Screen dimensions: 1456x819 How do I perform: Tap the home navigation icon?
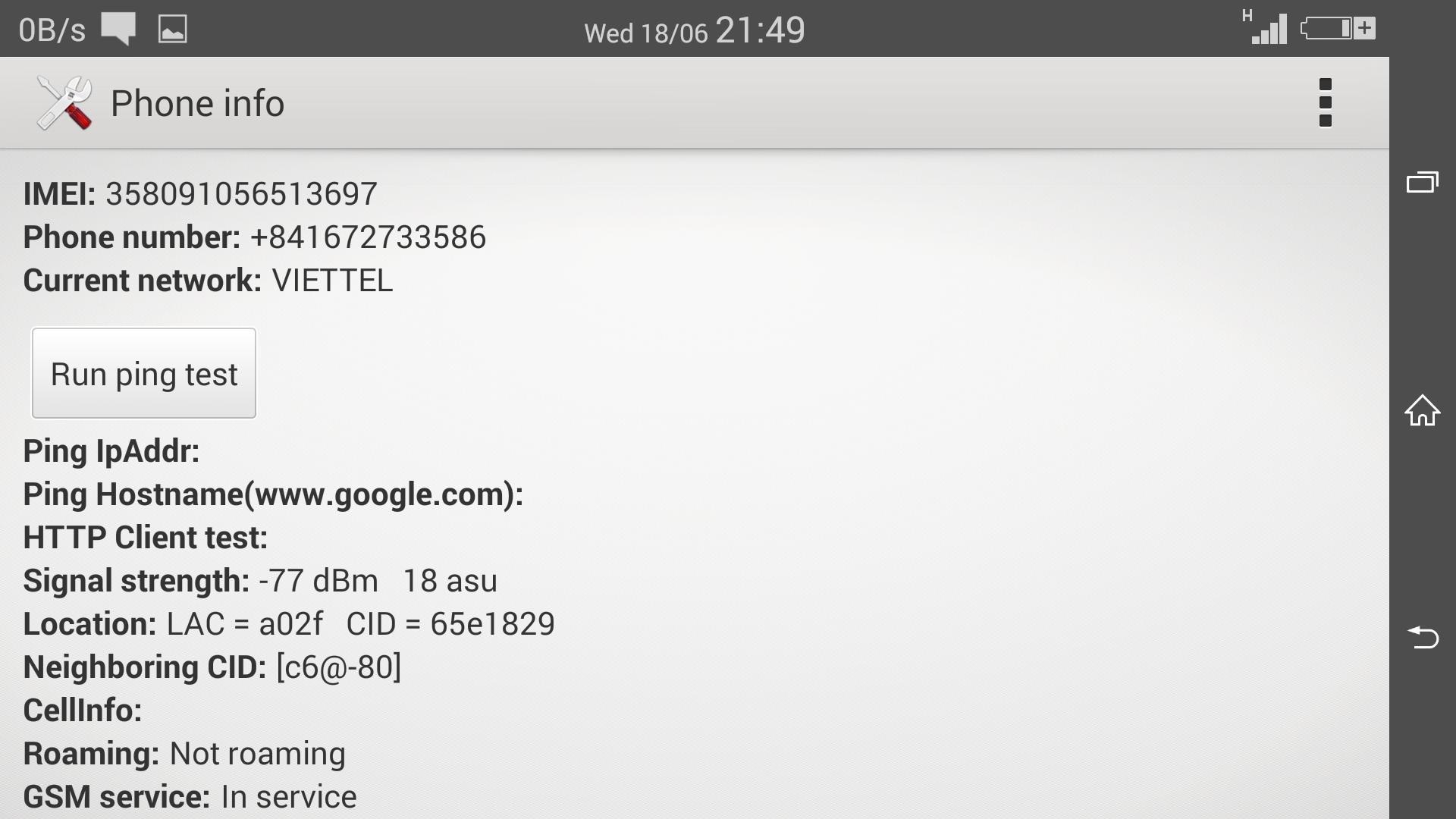1424,411
